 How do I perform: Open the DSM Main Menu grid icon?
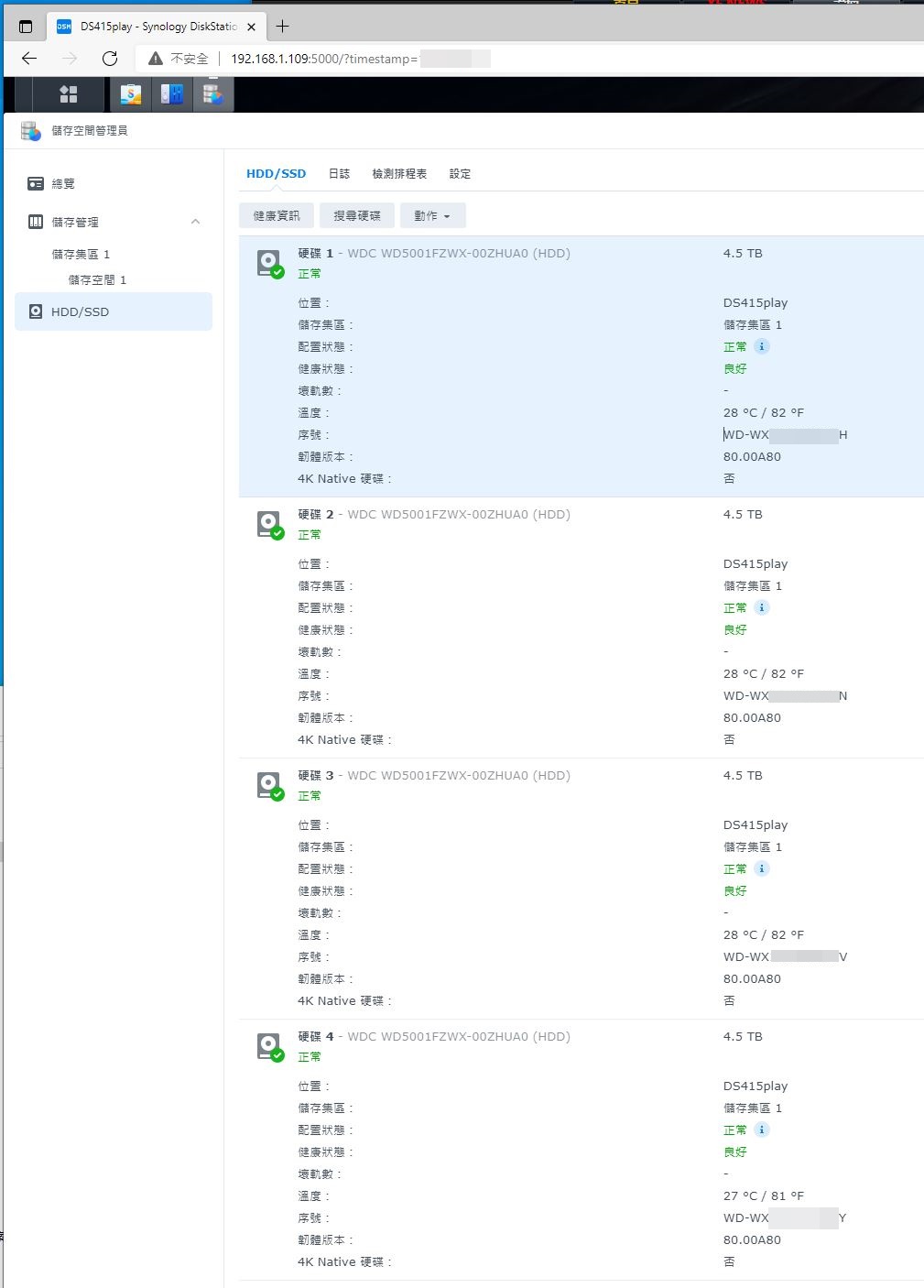click(69, 93)
